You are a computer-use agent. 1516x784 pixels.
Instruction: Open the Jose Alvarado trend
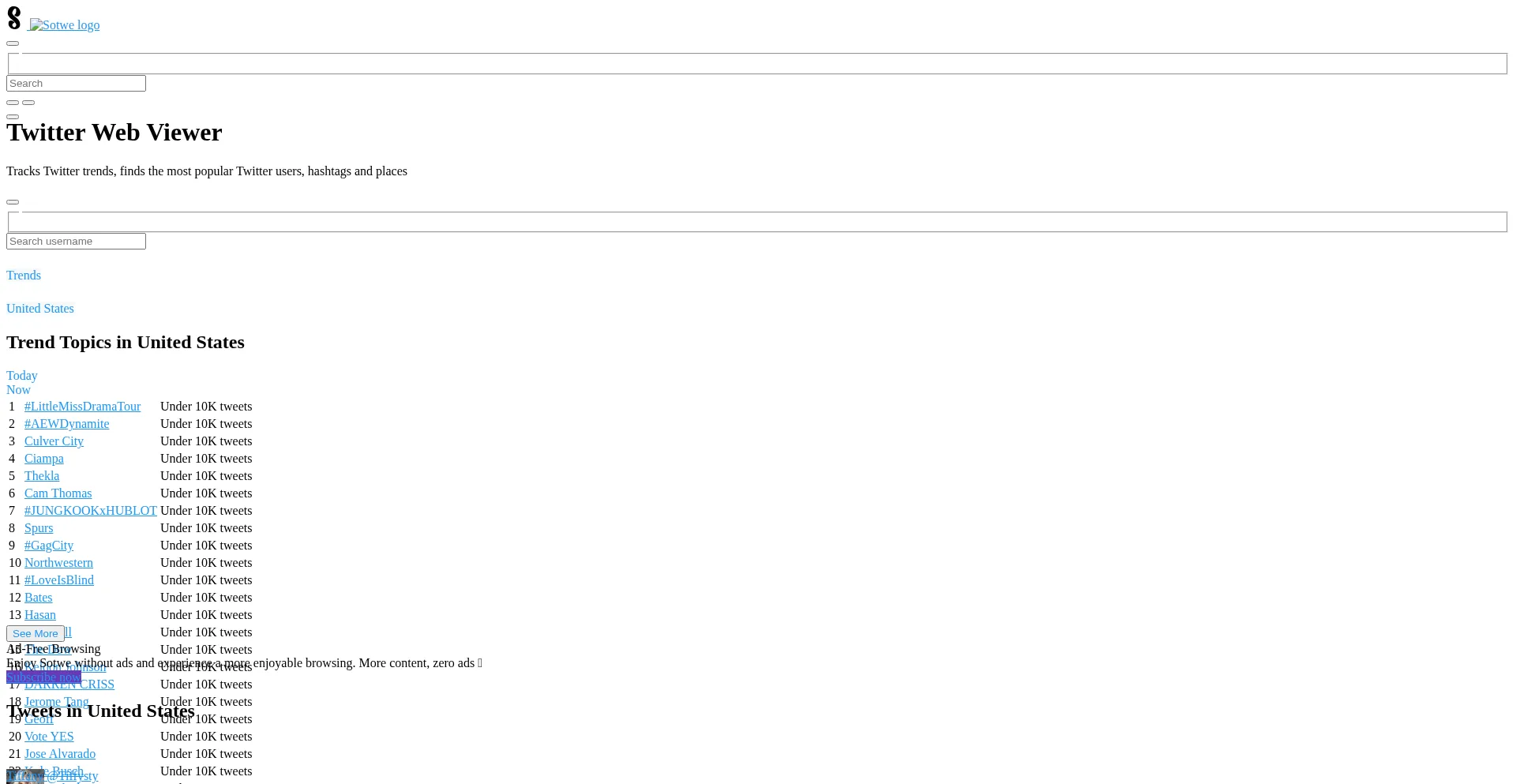point(60,754)
